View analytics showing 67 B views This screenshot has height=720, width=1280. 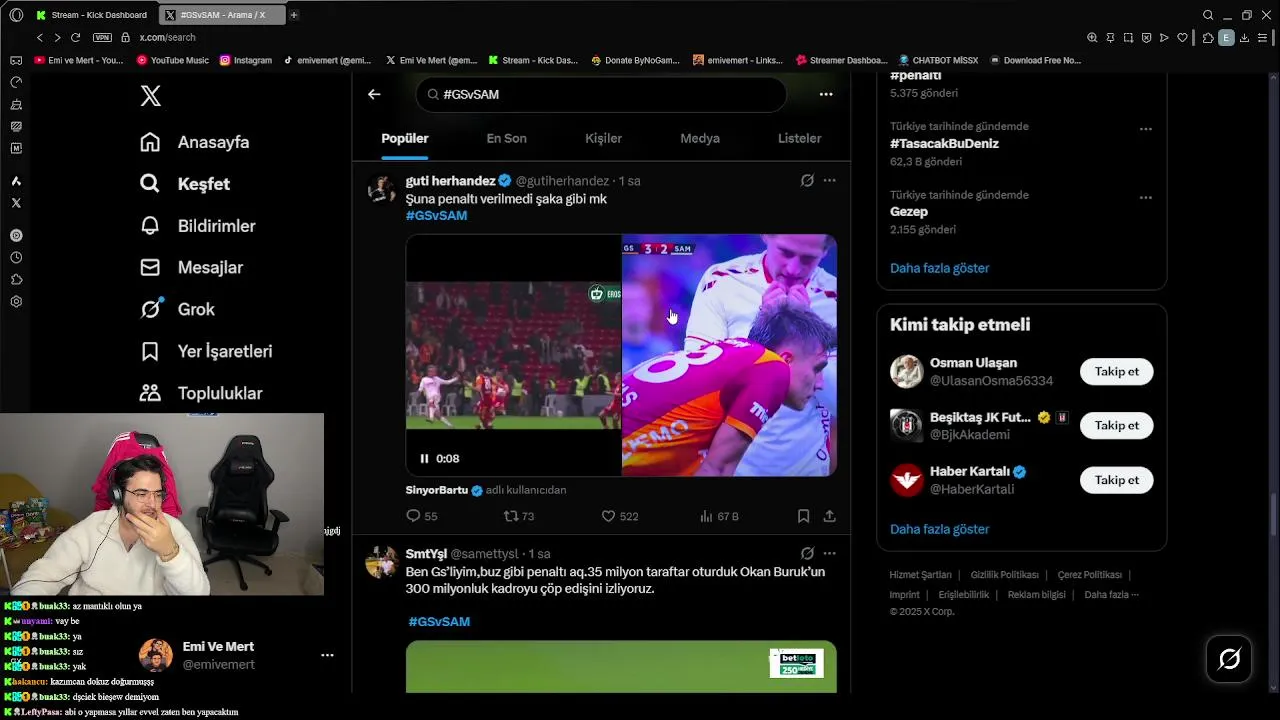pos(719,517)
